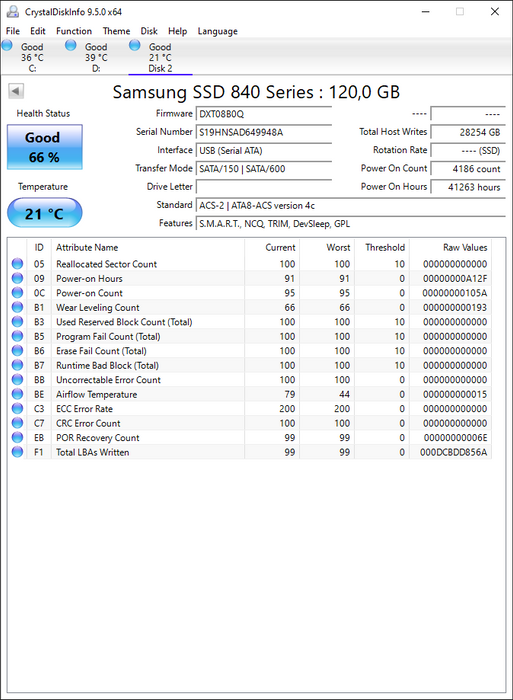
Task: Click status icon of Reallocated Sector Count row
Action: pos(17,264)
